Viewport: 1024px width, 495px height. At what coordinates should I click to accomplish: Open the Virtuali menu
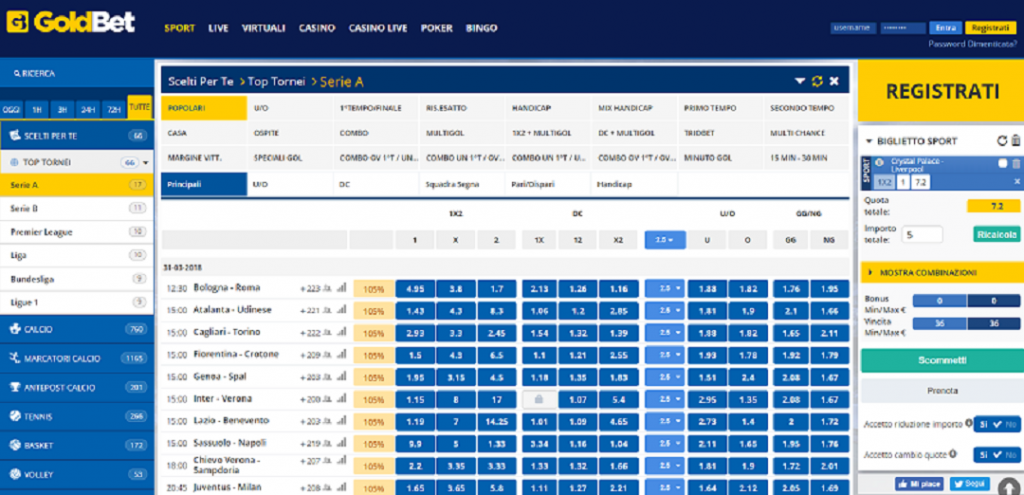263,28
